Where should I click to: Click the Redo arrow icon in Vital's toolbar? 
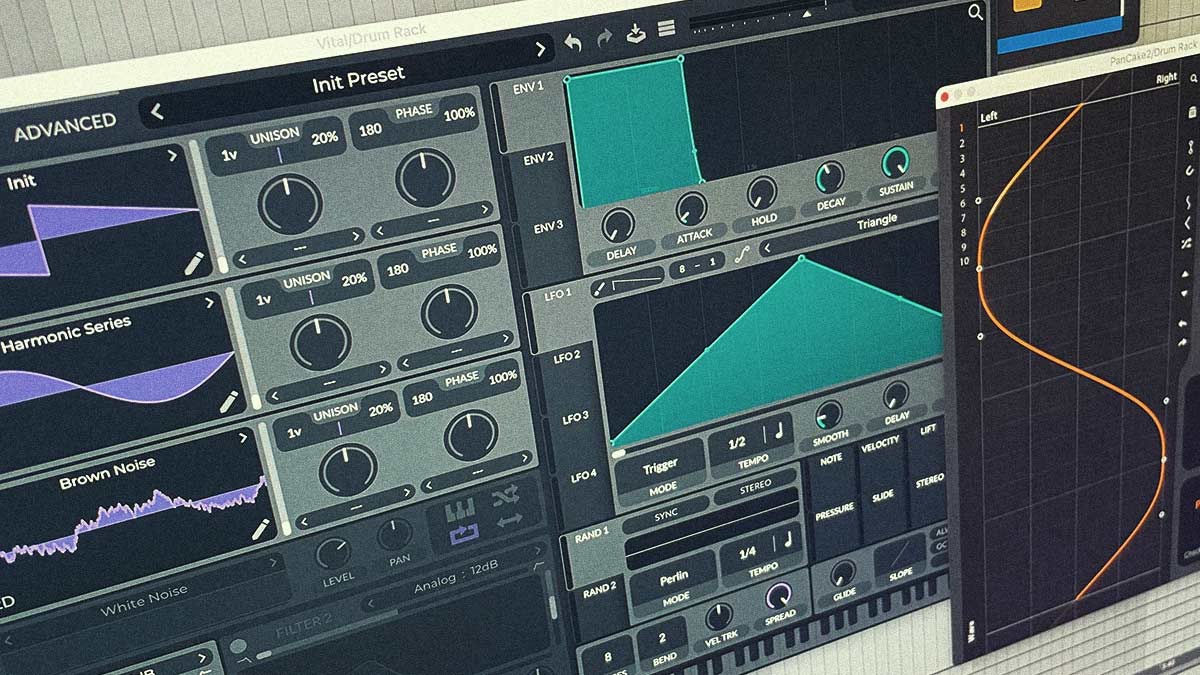click(x=605, y=39)
